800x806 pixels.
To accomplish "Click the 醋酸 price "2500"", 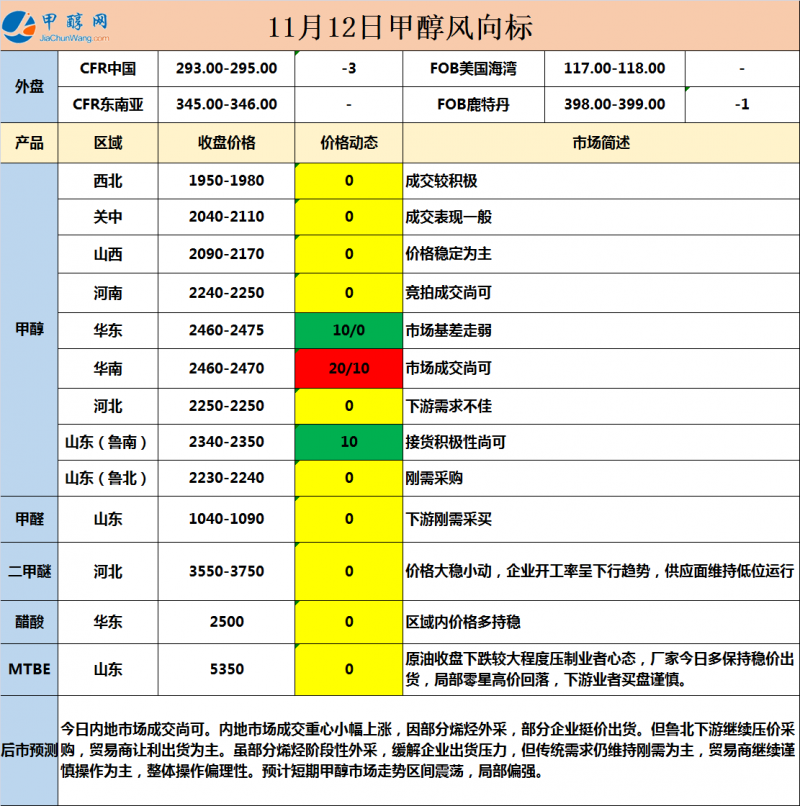I will pos(226,622).
